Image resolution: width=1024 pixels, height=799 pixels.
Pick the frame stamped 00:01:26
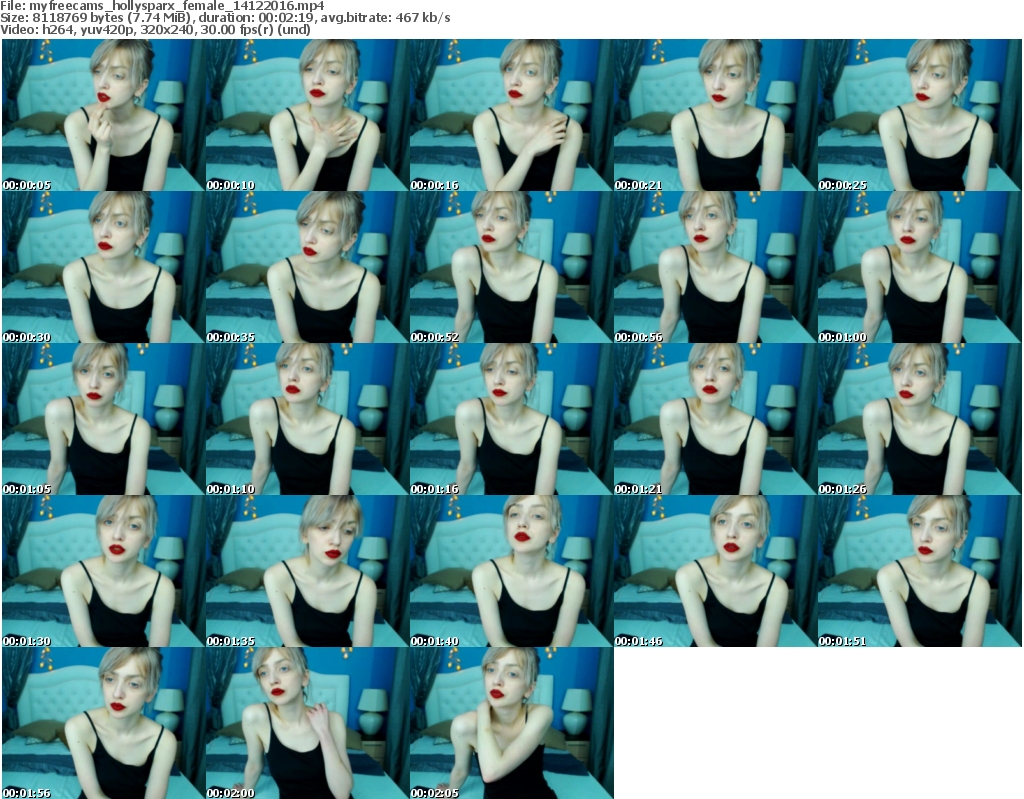[919, 419]
